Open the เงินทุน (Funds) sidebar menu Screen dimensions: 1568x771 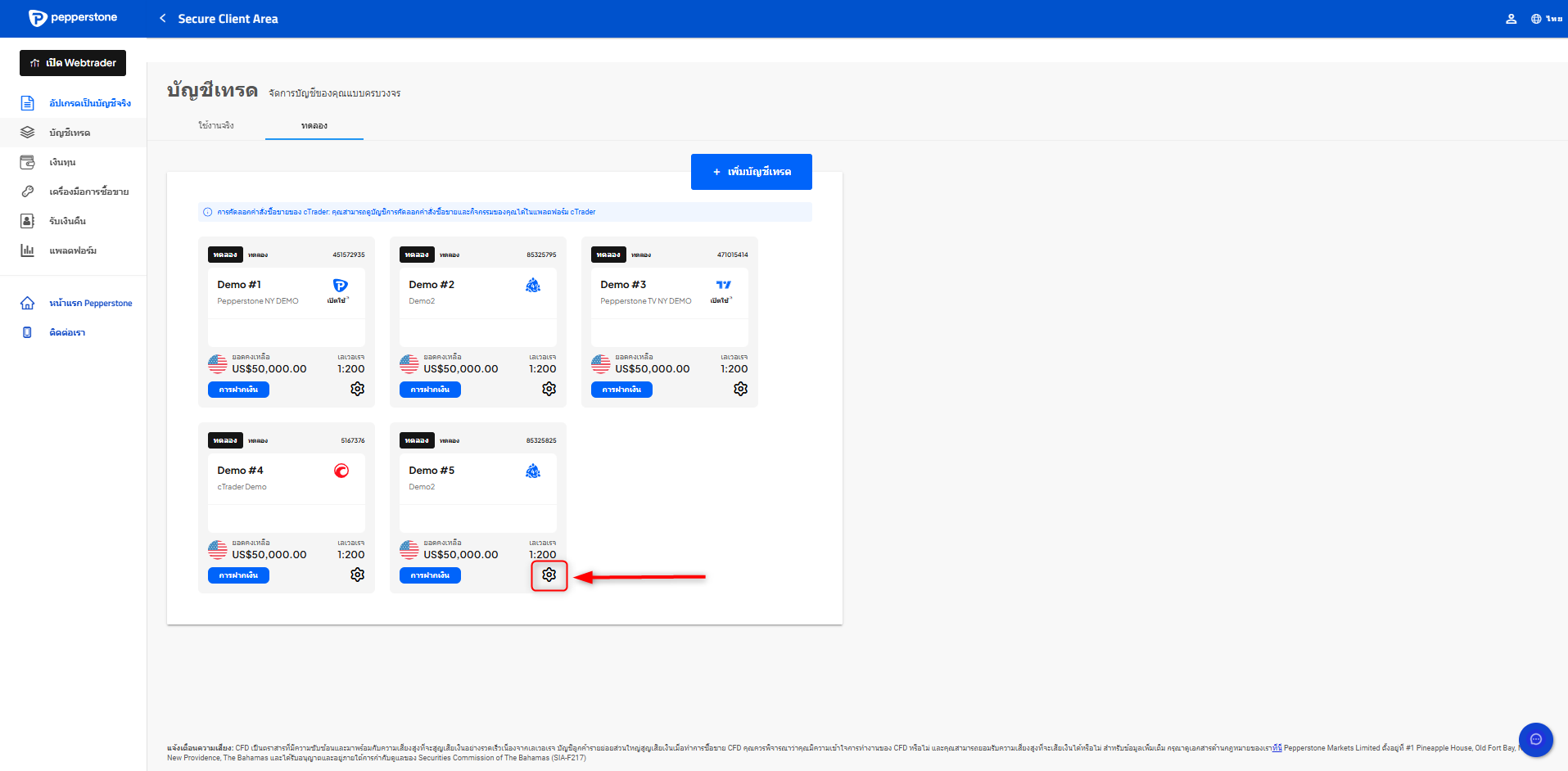pos(62,163)
